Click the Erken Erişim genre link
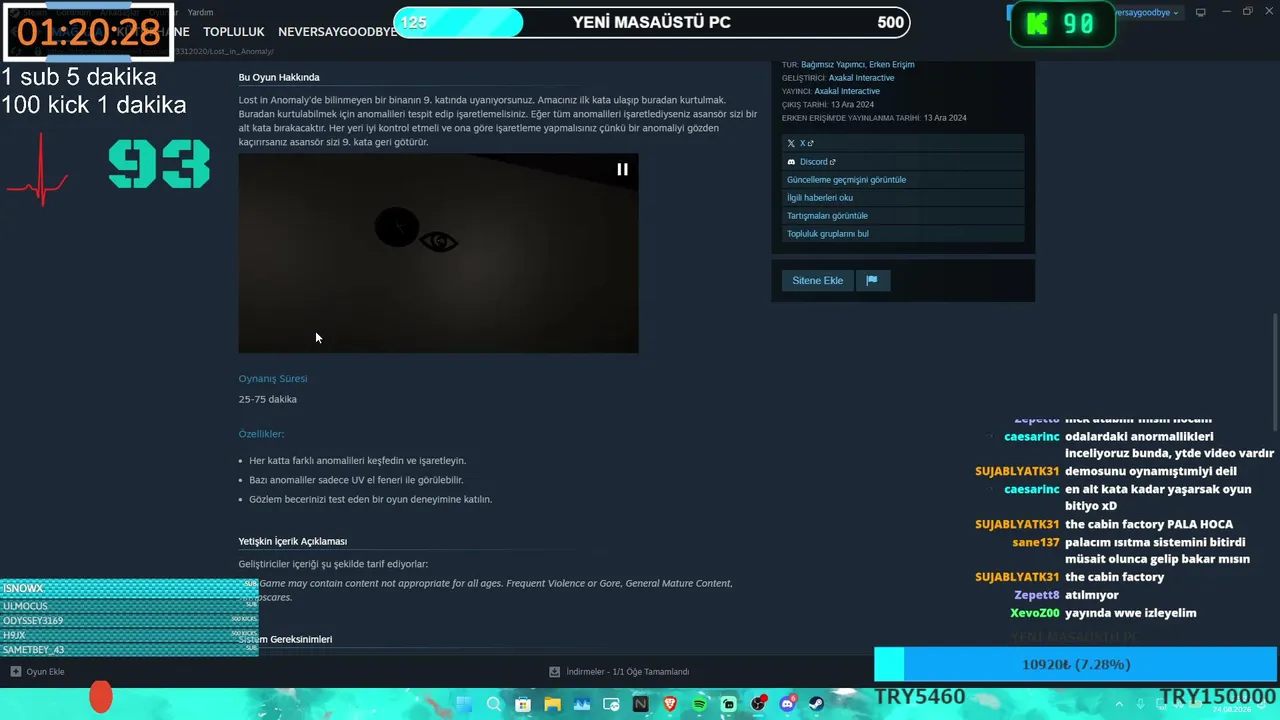Image resolution: width=1280 pixels, height=720 pixels. [x=892, y=65]
